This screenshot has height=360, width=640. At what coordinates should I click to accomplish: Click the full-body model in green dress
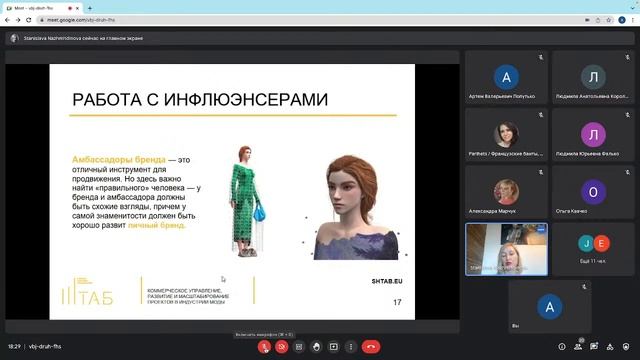click(247, 202)
